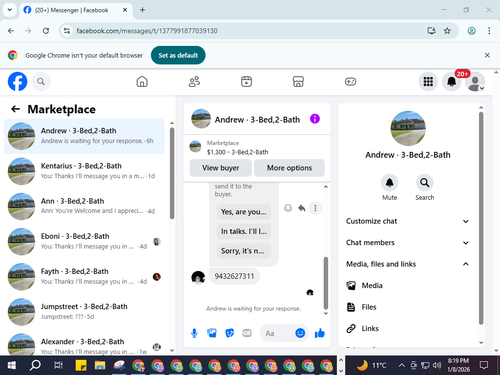Dismiss the default browser notification bar
Image resolution: width=500 pixels, height=375 pixels.
point(487,55)
